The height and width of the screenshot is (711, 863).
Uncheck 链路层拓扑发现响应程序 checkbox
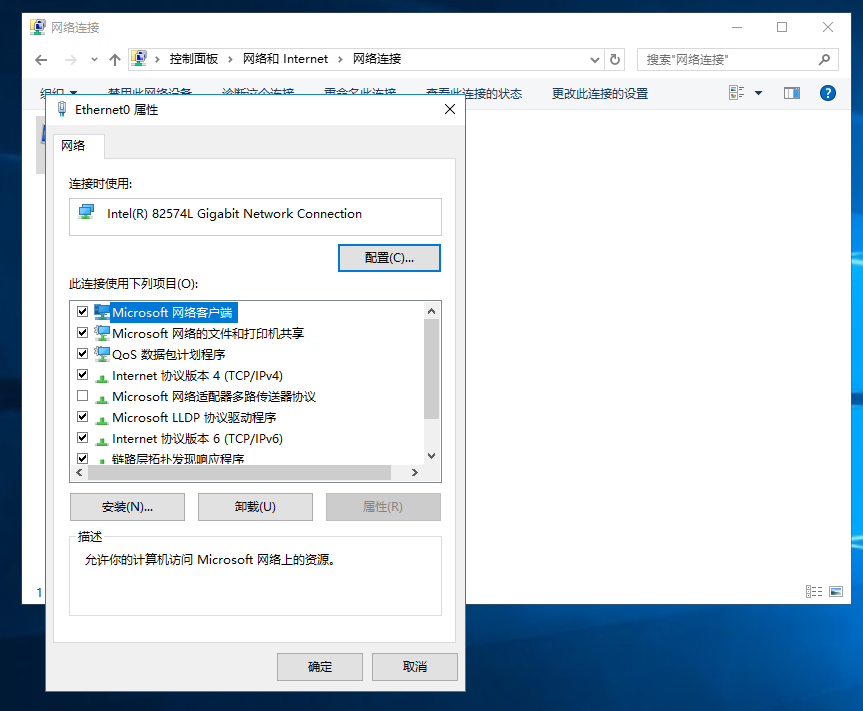click(x=83, y=458)
